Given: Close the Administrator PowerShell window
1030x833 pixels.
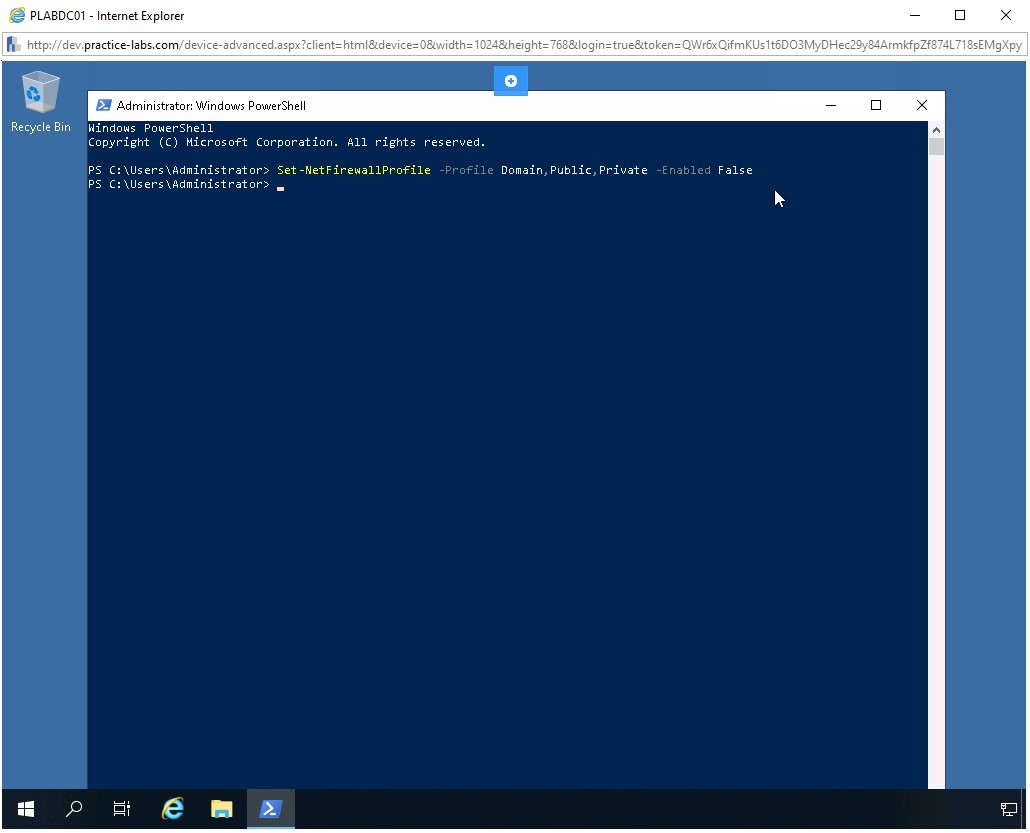Looking at the screenshot, I should pos(922,106).
